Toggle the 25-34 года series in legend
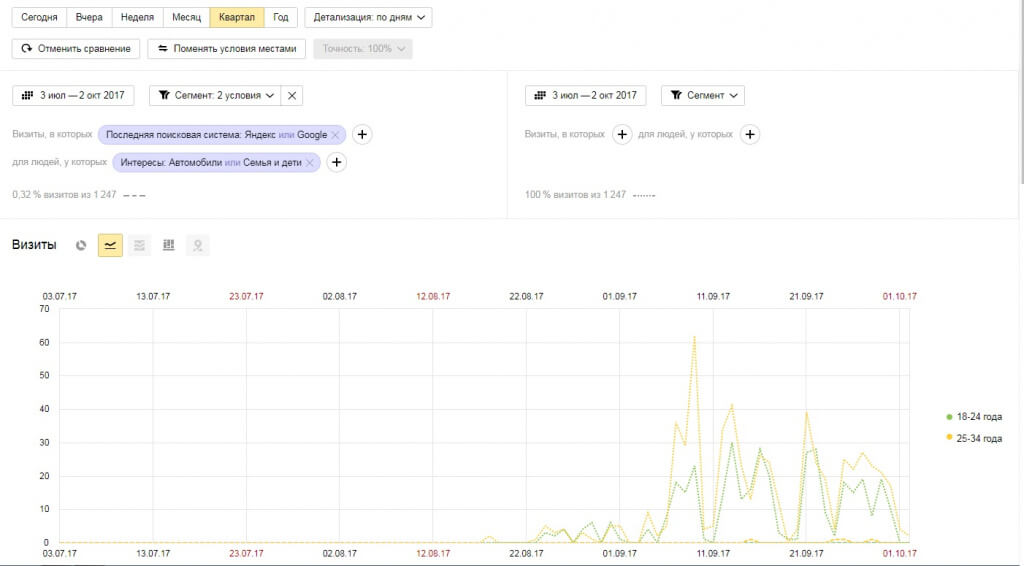1024x566 pixels. [x=973, y=438]
